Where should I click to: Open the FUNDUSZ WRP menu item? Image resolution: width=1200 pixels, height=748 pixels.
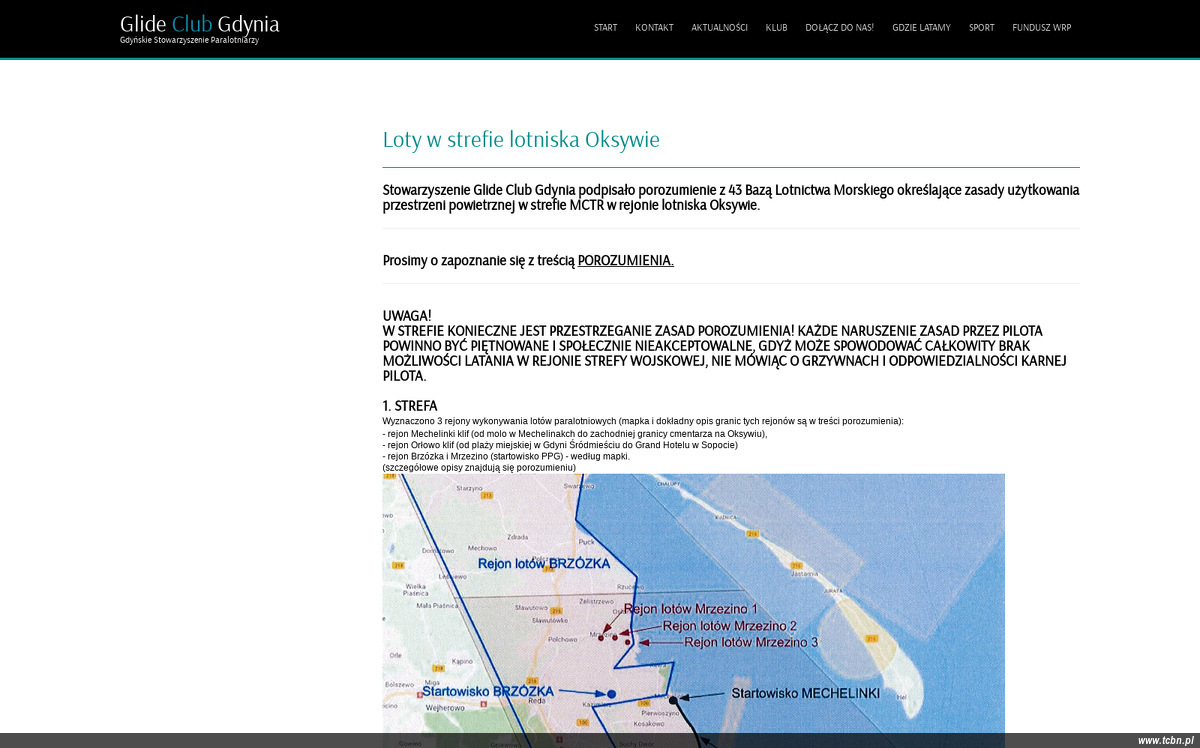1041,28
